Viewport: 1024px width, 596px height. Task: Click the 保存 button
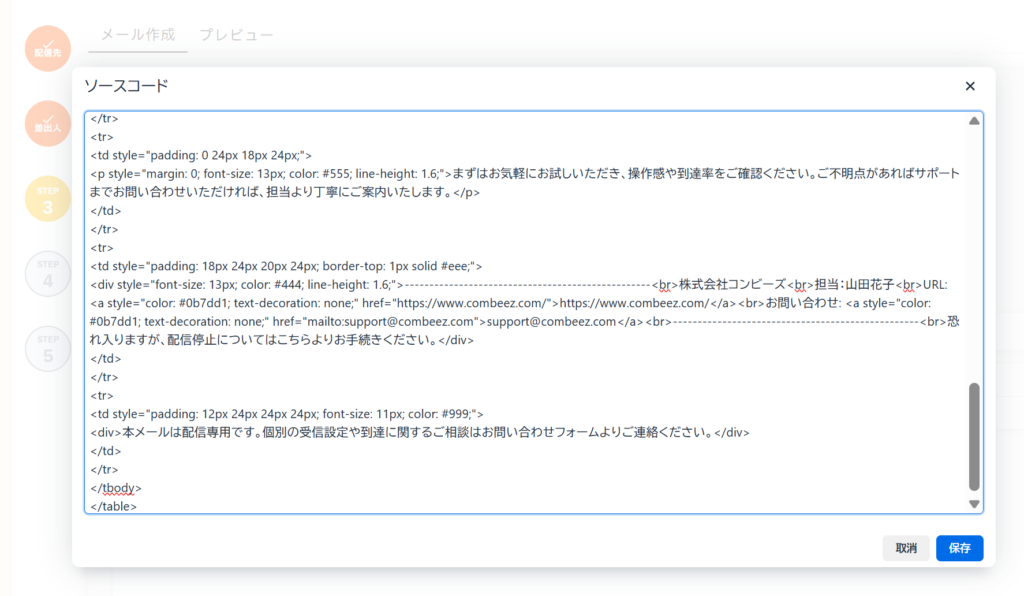[959, 548]
